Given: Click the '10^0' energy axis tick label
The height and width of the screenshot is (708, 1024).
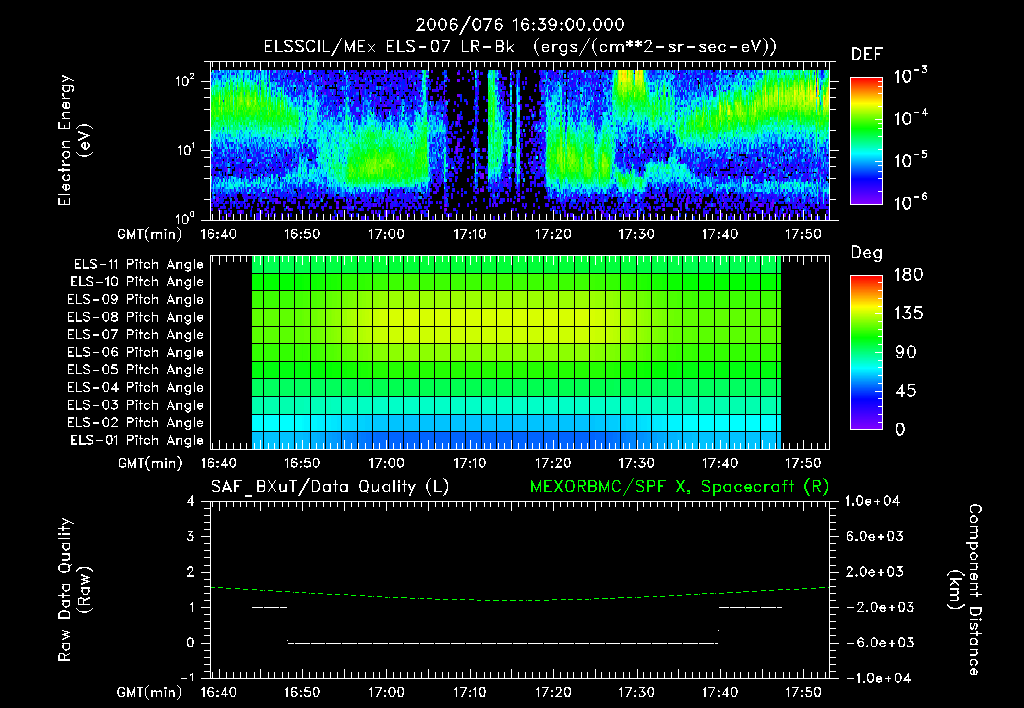Looking at the screenshot, I should click(186, 218).
